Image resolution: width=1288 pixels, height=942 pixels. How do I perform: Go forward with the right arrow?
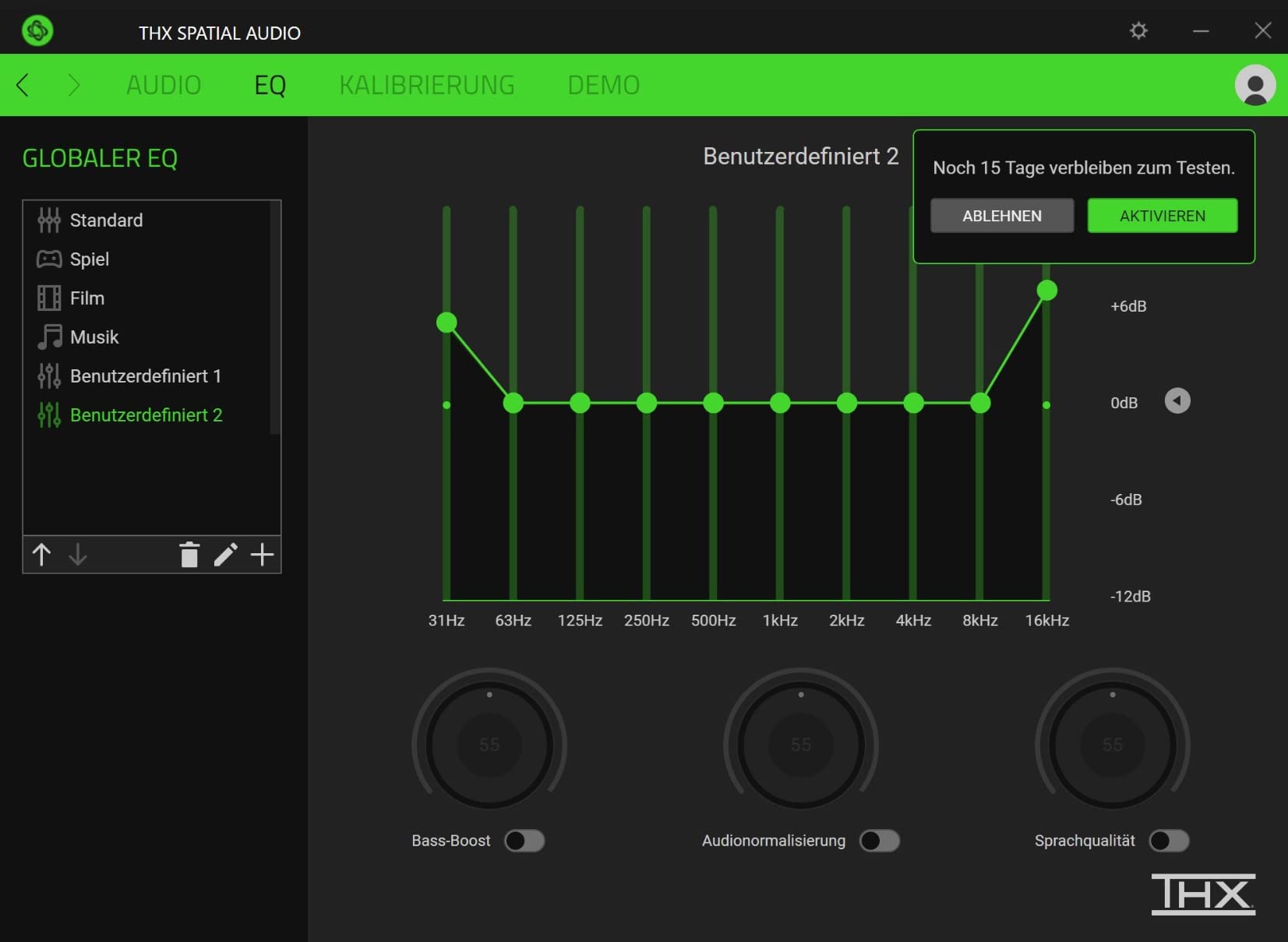click(74, 85)
